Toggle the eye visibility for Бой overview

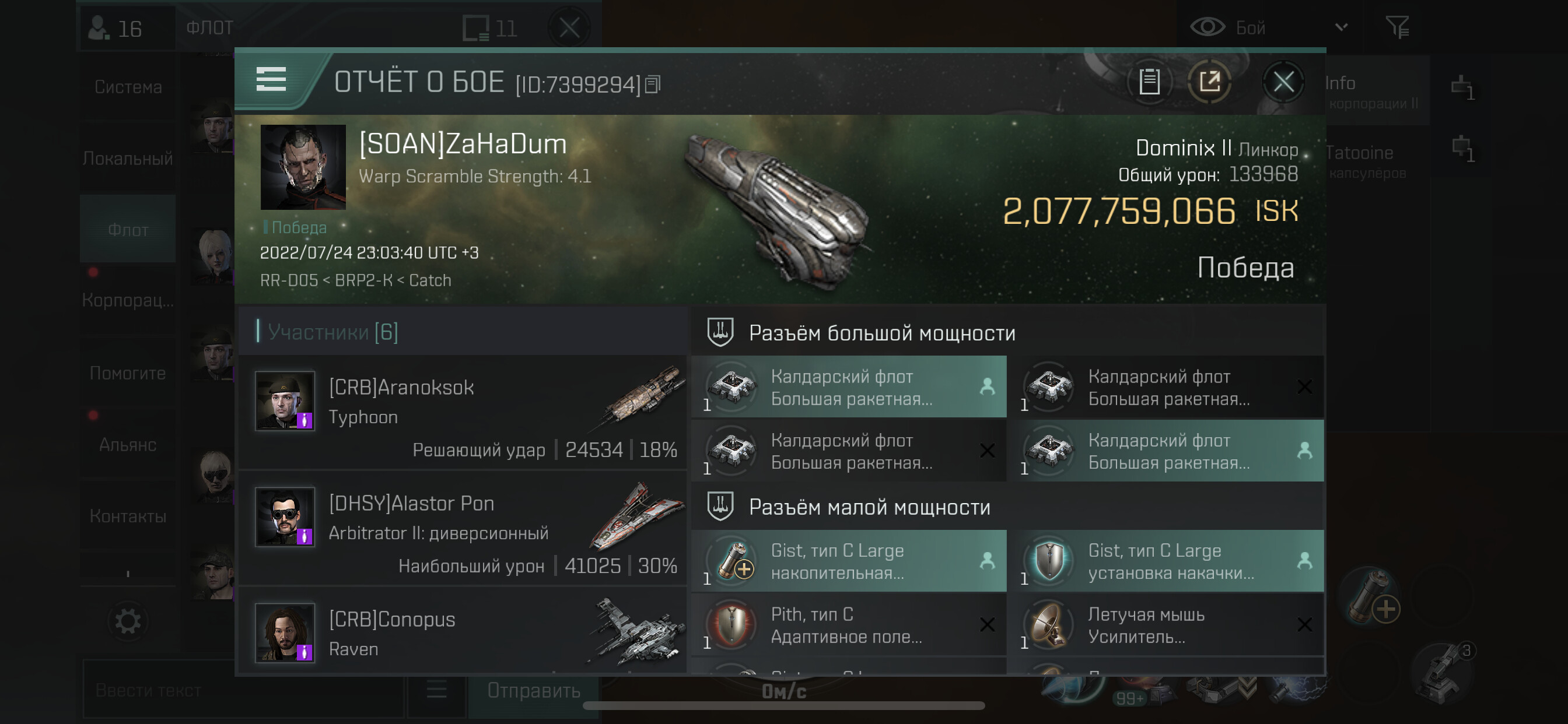click(x=1207, y=27)
